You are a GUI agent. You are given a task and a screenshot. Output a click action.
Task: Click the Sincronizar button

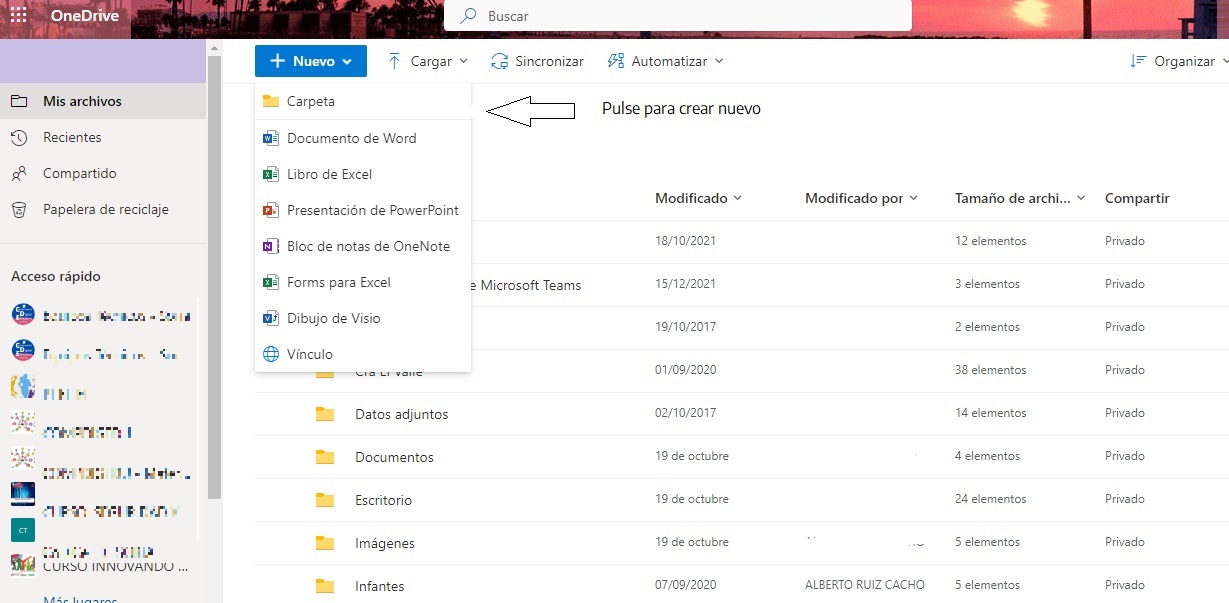pyautogui.click(x=538, y=61)
